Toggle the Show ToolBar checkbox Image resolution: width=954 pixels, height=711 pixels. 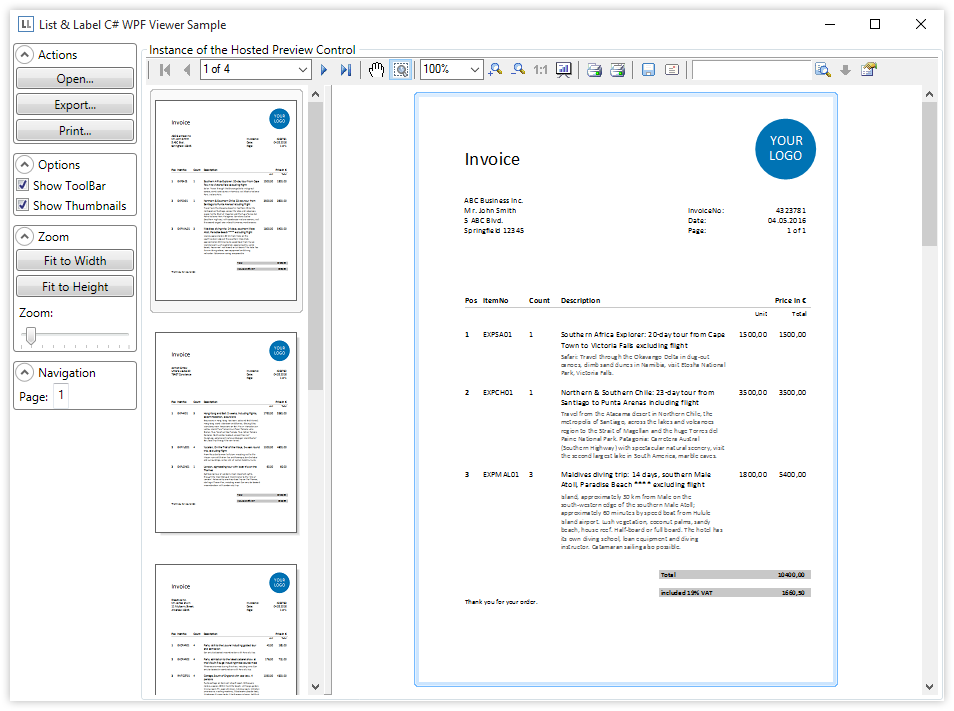(23, 185)
